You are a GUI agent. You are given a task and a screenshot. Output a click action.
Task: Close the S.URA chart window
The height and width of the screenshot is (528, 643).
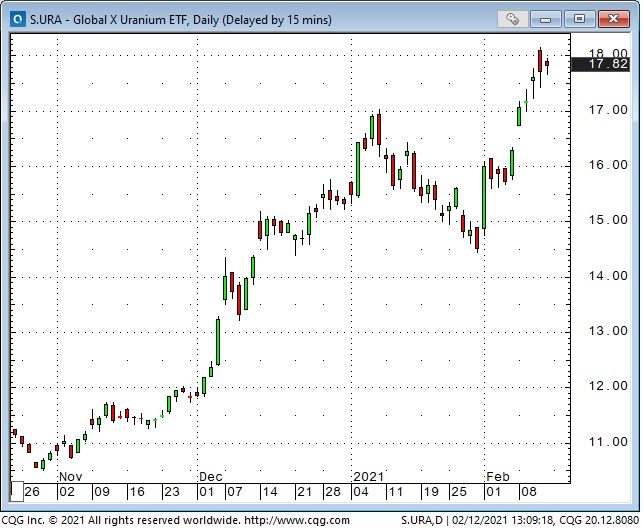click(x=613, y=19)
